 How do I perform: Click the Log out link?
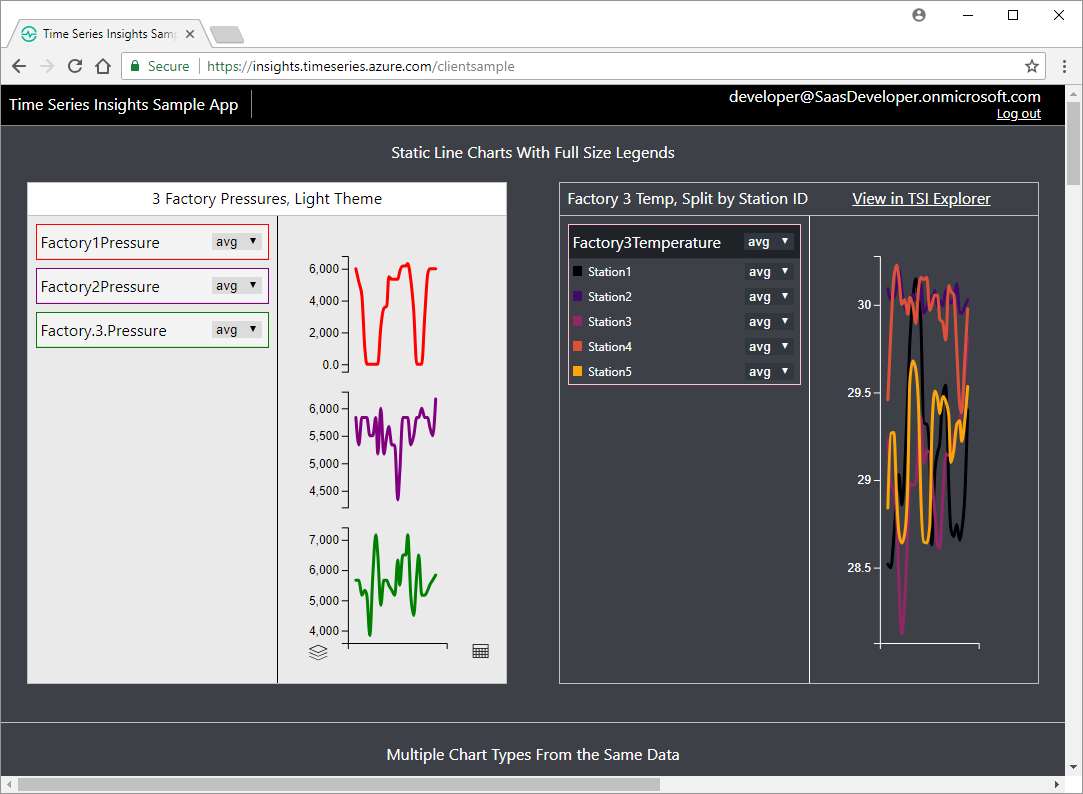[1018, 114]
